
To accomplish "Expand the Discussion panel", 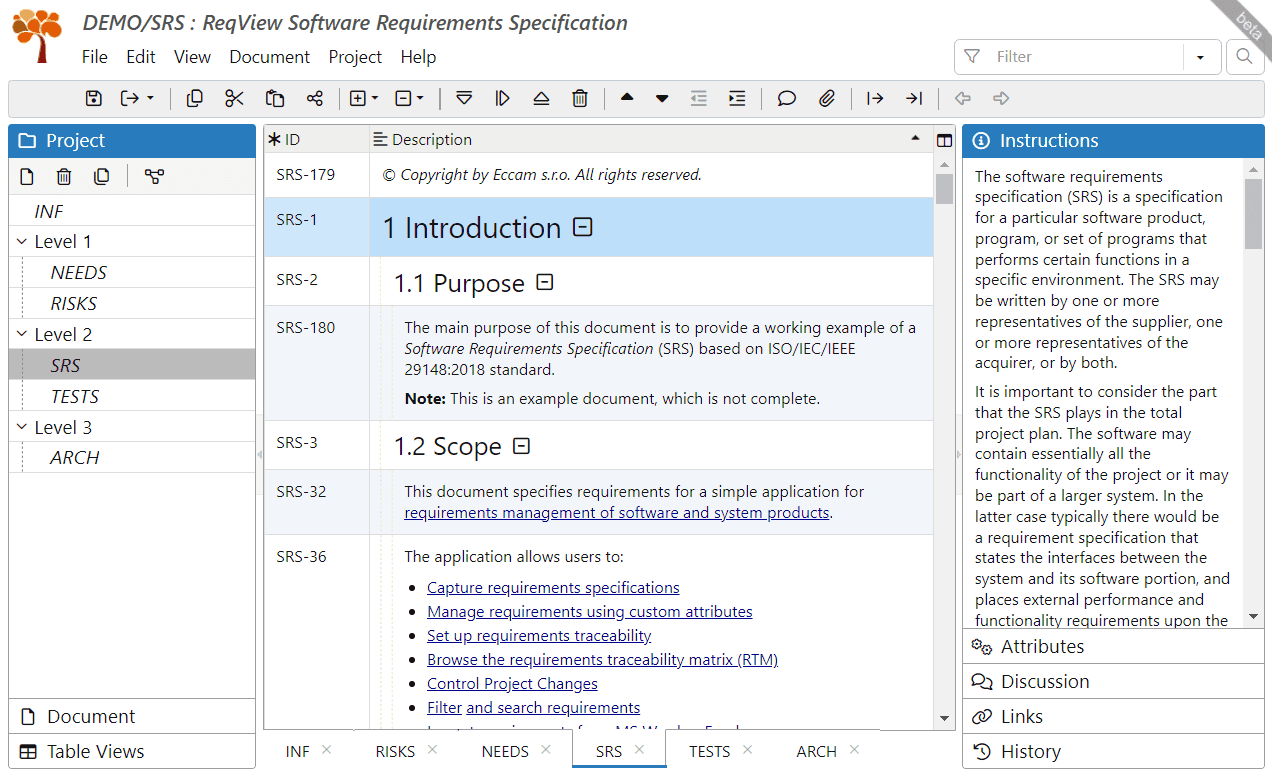I will coord(1113,682).
